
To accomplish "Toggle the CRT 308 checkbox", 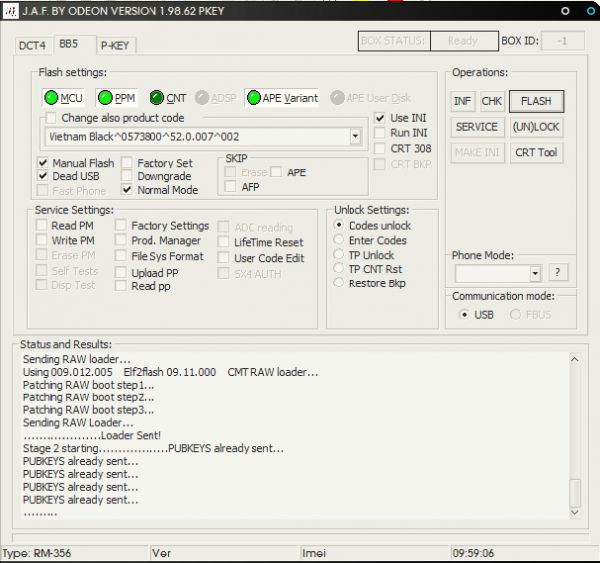I will tap(379, 148).
